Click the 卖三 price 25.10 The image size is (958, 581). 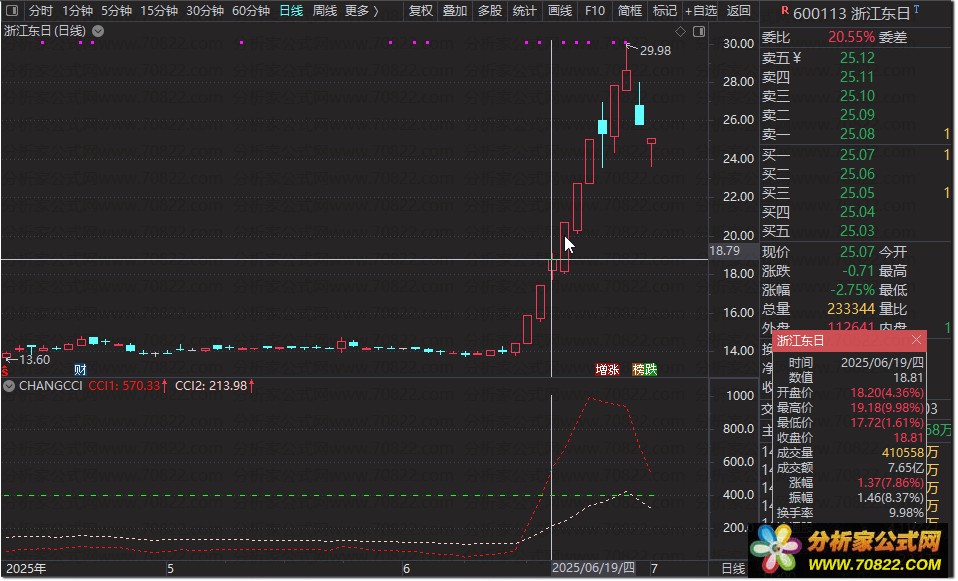pyautogui.click(x=857, y=96)
